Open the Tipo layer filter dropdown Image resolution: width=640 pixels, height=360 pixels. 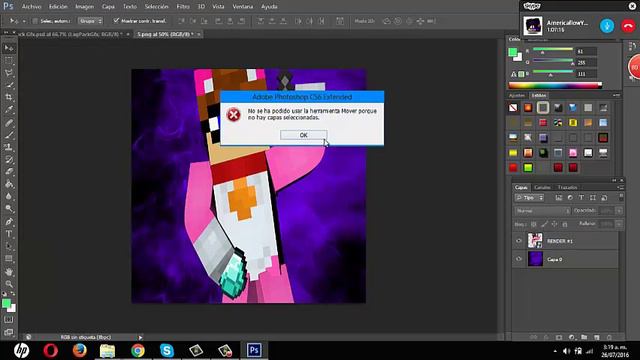(x=529, y=198)
